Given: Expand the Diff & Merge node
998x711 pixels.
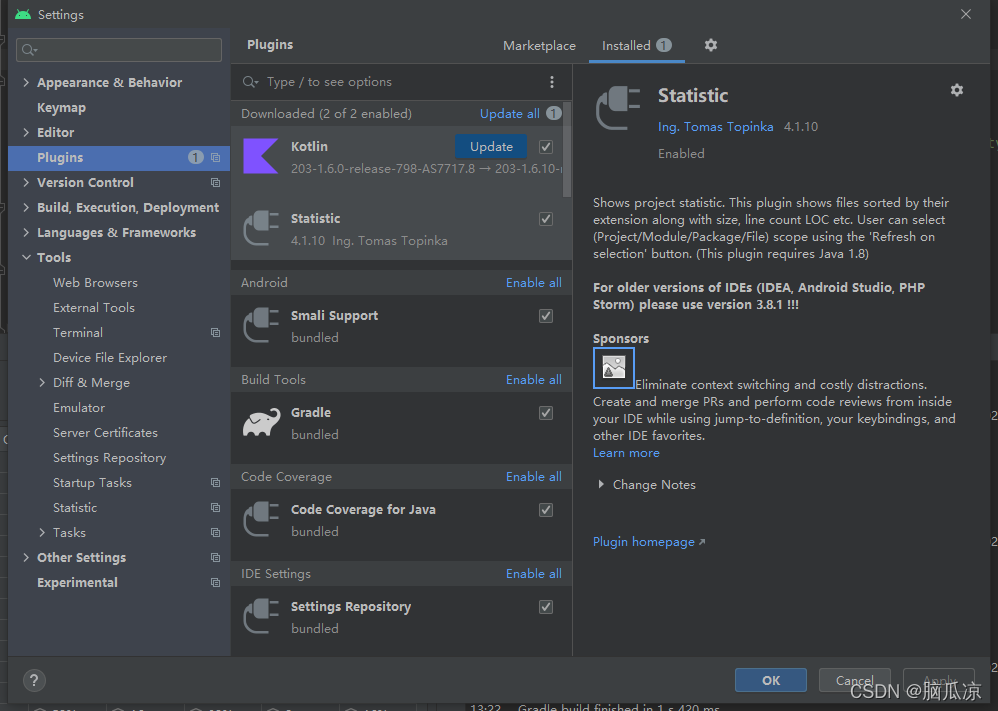Looking at the screenshot, I should tap(42, 383).
